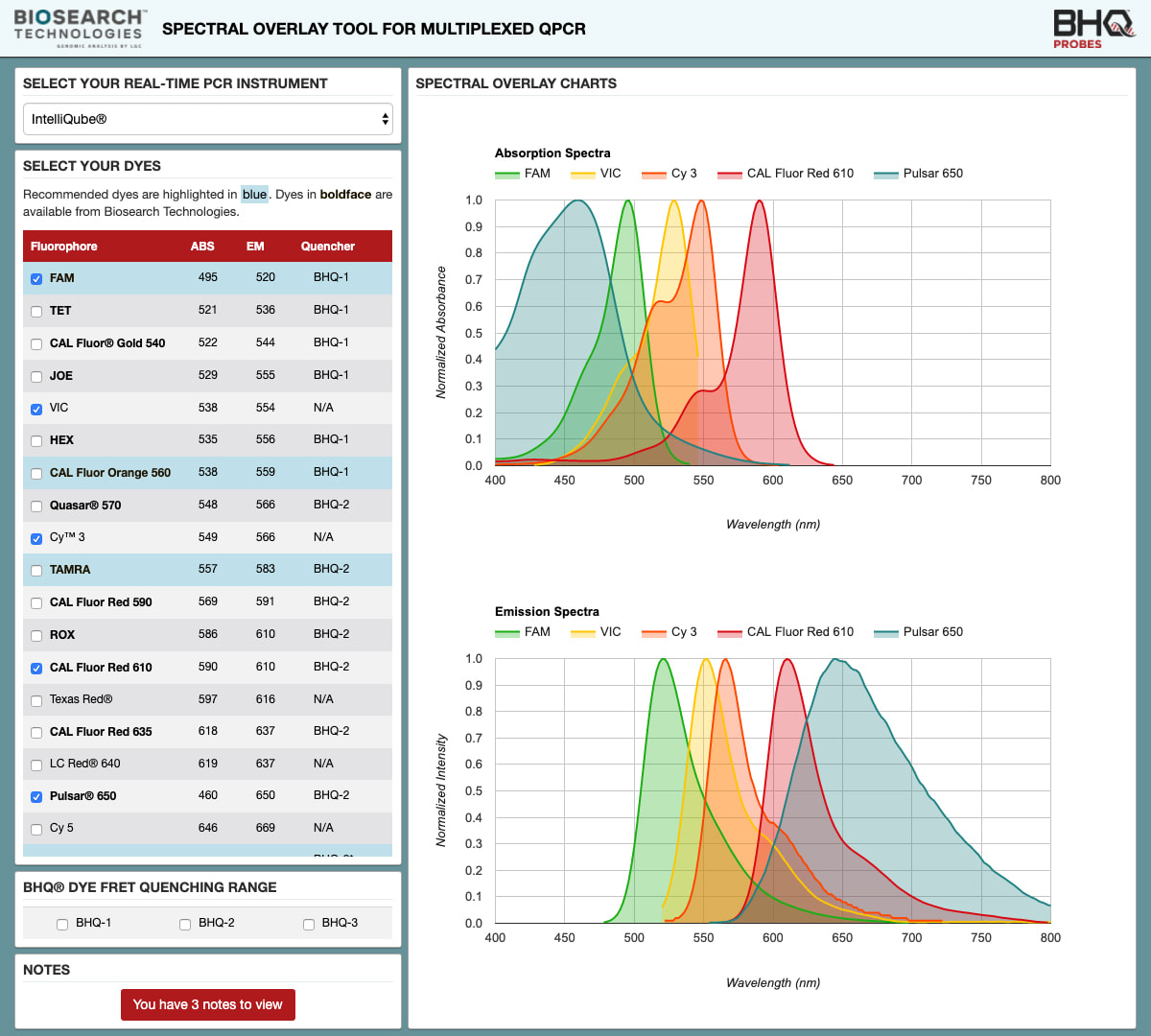Enable BHQ-3 quenching range checkbox
Viewport: 1151px width, 1036px height.
(x=309, y=925)
